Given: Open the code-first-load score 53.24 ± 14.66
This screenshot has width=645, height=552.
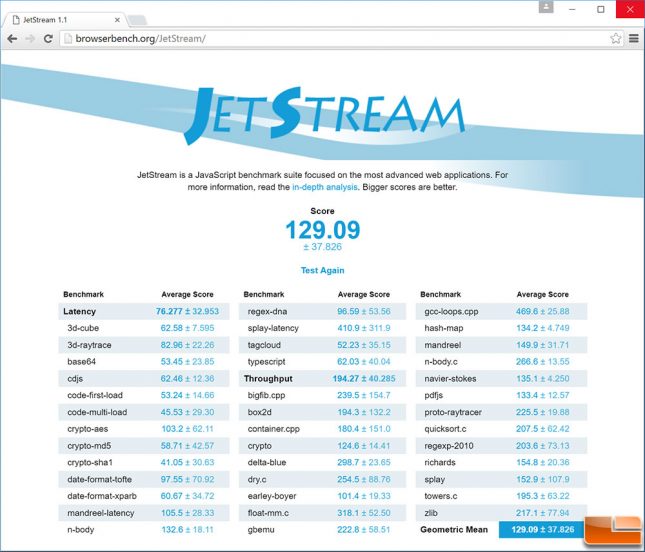Looking at the screenshot, I should point(187,395).
